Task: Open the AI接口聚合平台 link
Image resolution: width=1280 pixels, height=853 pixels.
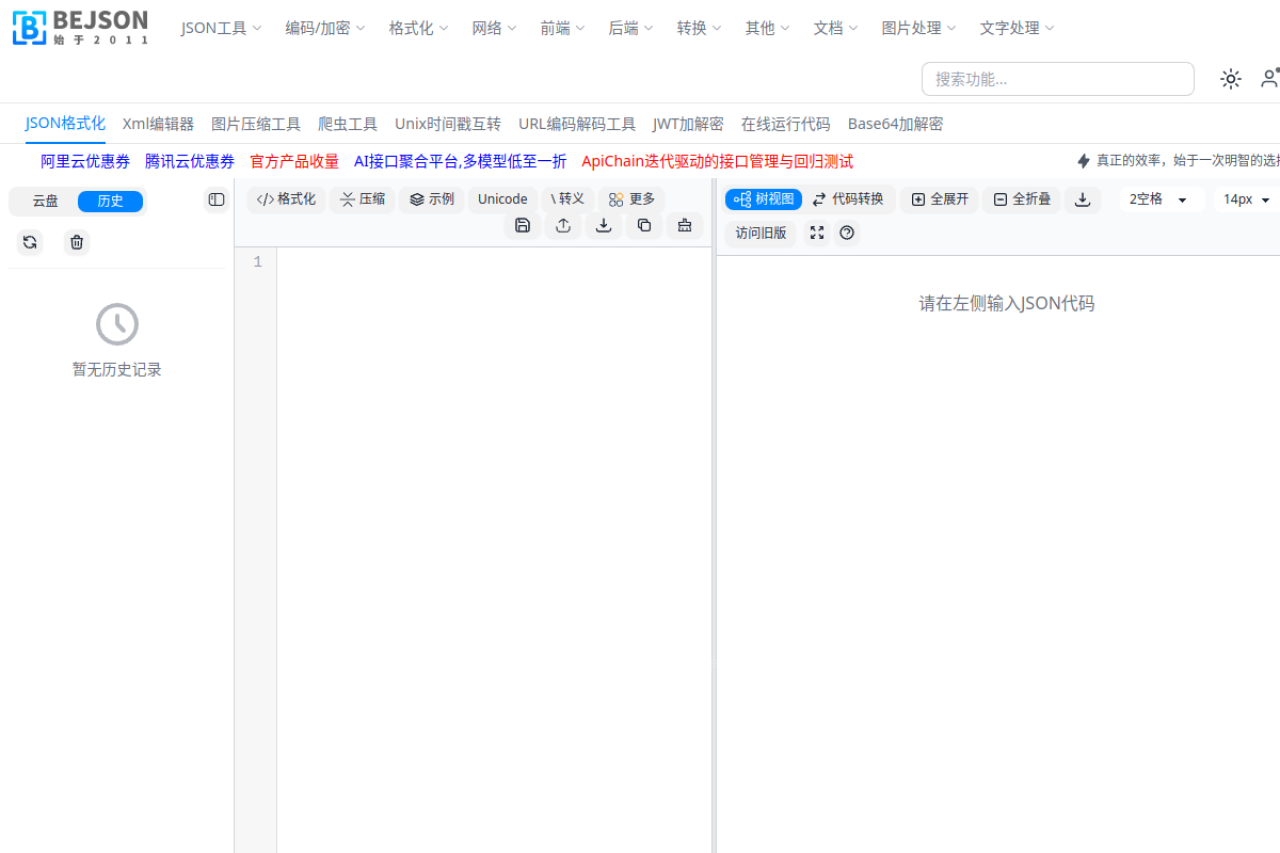Action: pos(460,161)
